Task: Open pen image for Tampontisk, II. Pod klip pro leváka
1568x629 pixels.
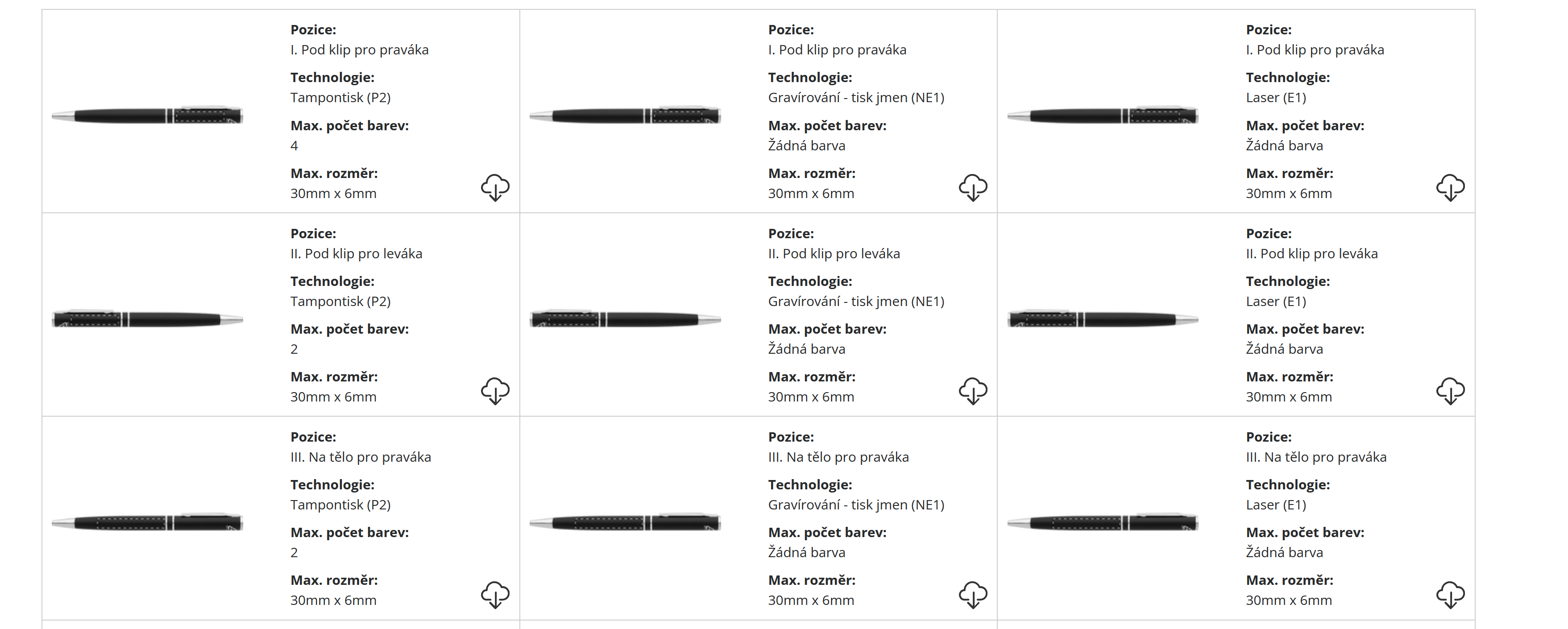Action: [x=147, y=319]
